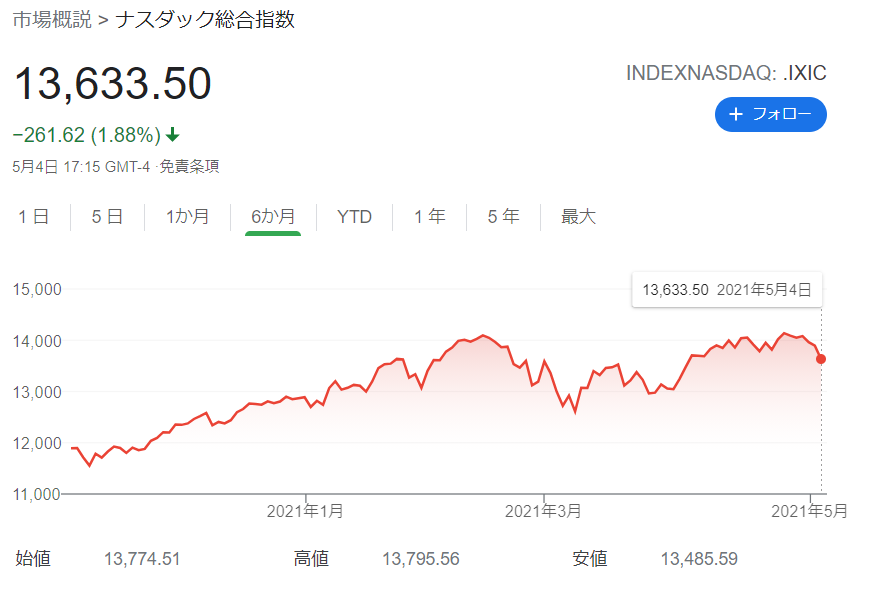Click the 12,000 y-axis label
This screenshot has height=597, width=877.
pyautogui.click(x=37, y=443)
